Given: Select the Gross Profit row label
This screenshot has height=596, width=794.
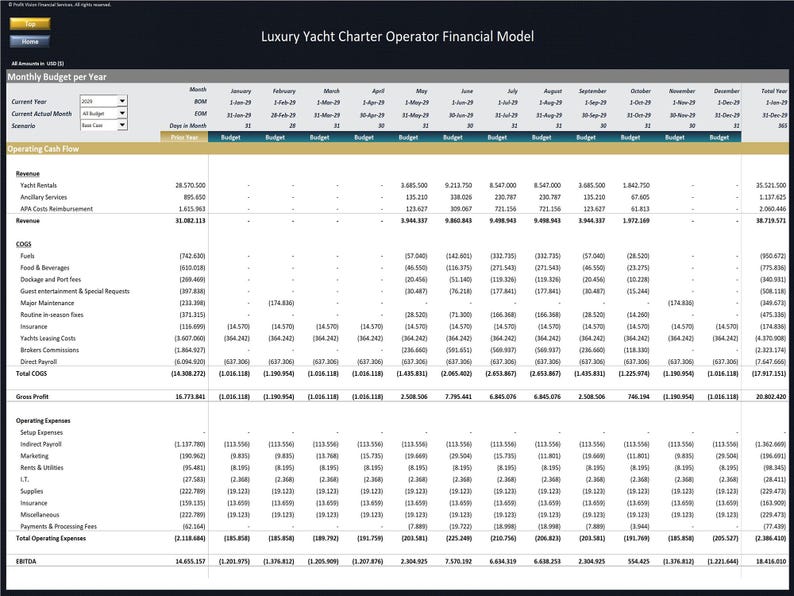Looking at the screenshot, I should click(x=32, y=396).
